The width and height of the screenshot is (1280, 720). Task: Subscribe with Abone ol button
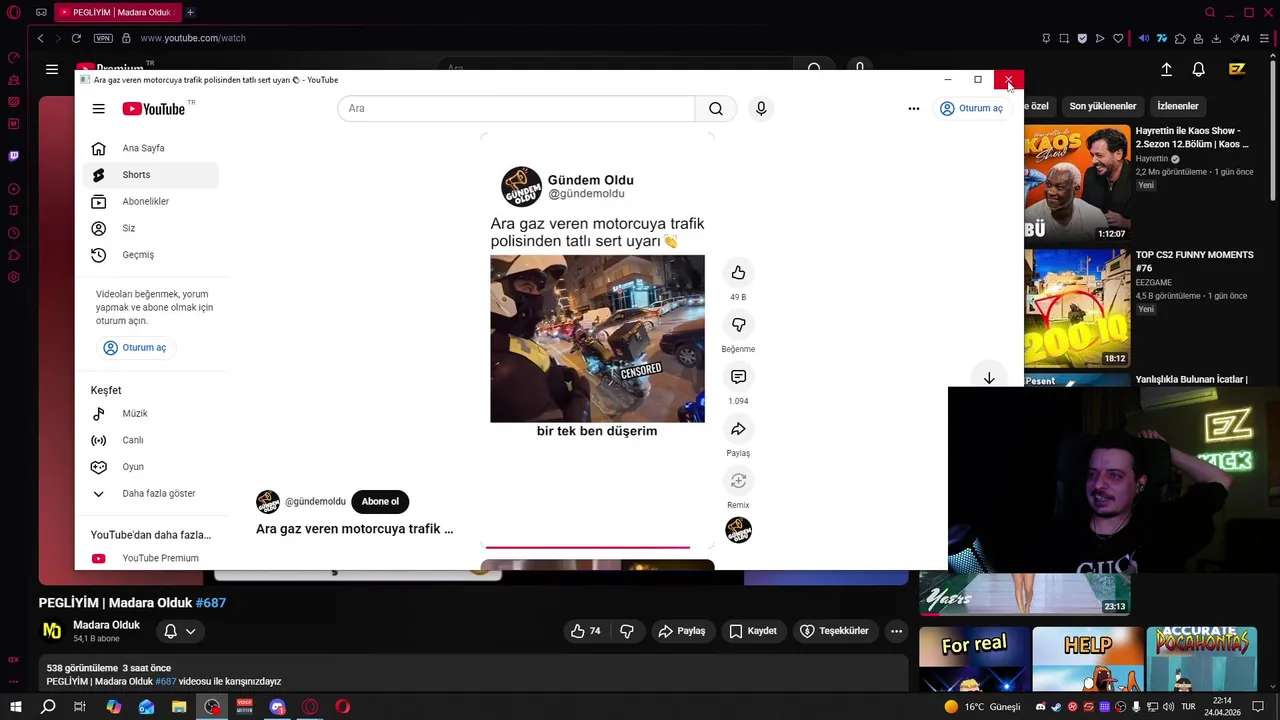click(x=380, y=502)
